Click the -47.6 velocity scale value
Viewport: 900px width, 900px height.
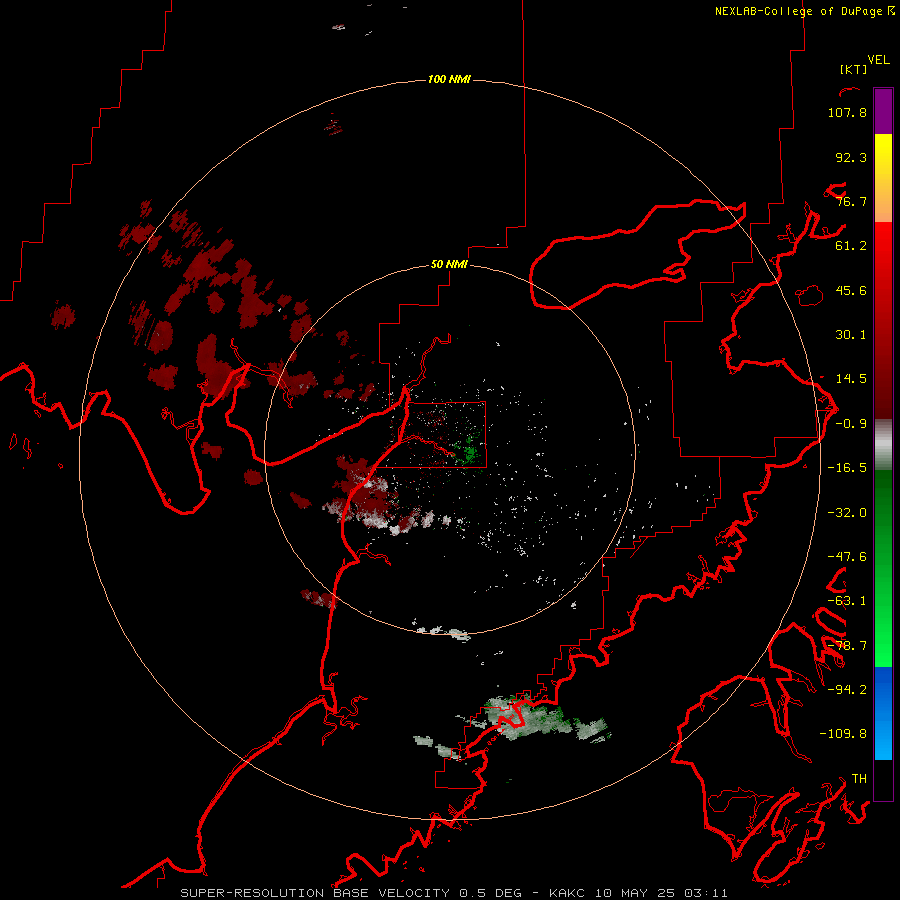tap(847, 557)
